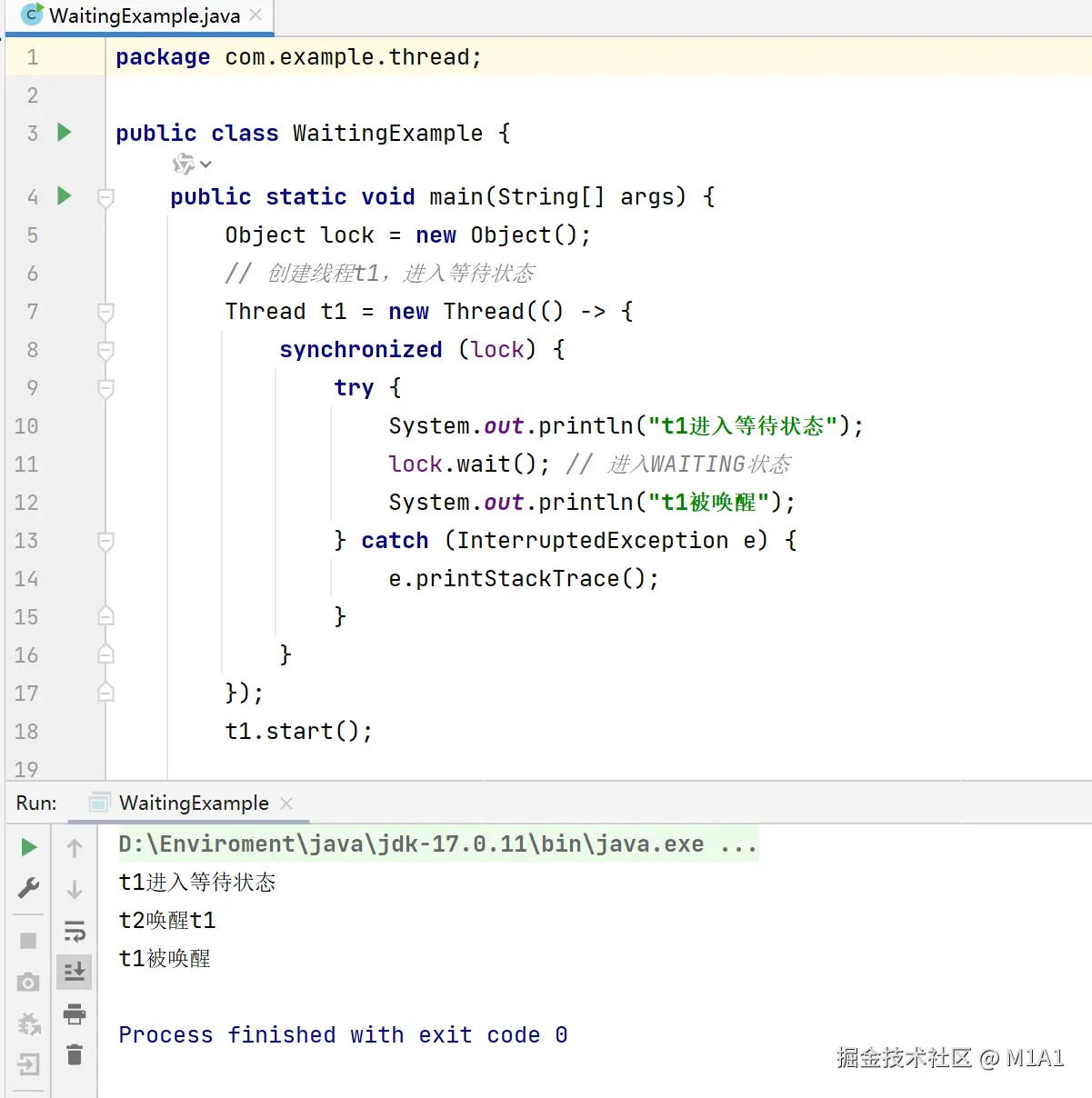Click the console output line 't1进入等待状态'

coord(197,883)
